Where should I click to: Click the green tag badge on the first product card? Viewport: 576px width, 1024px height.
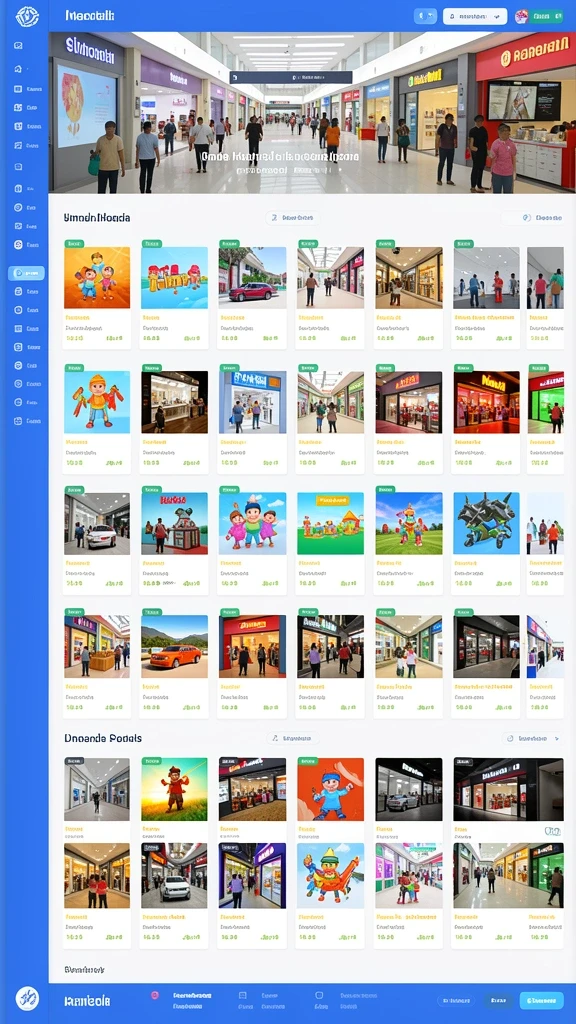(74, 244)
